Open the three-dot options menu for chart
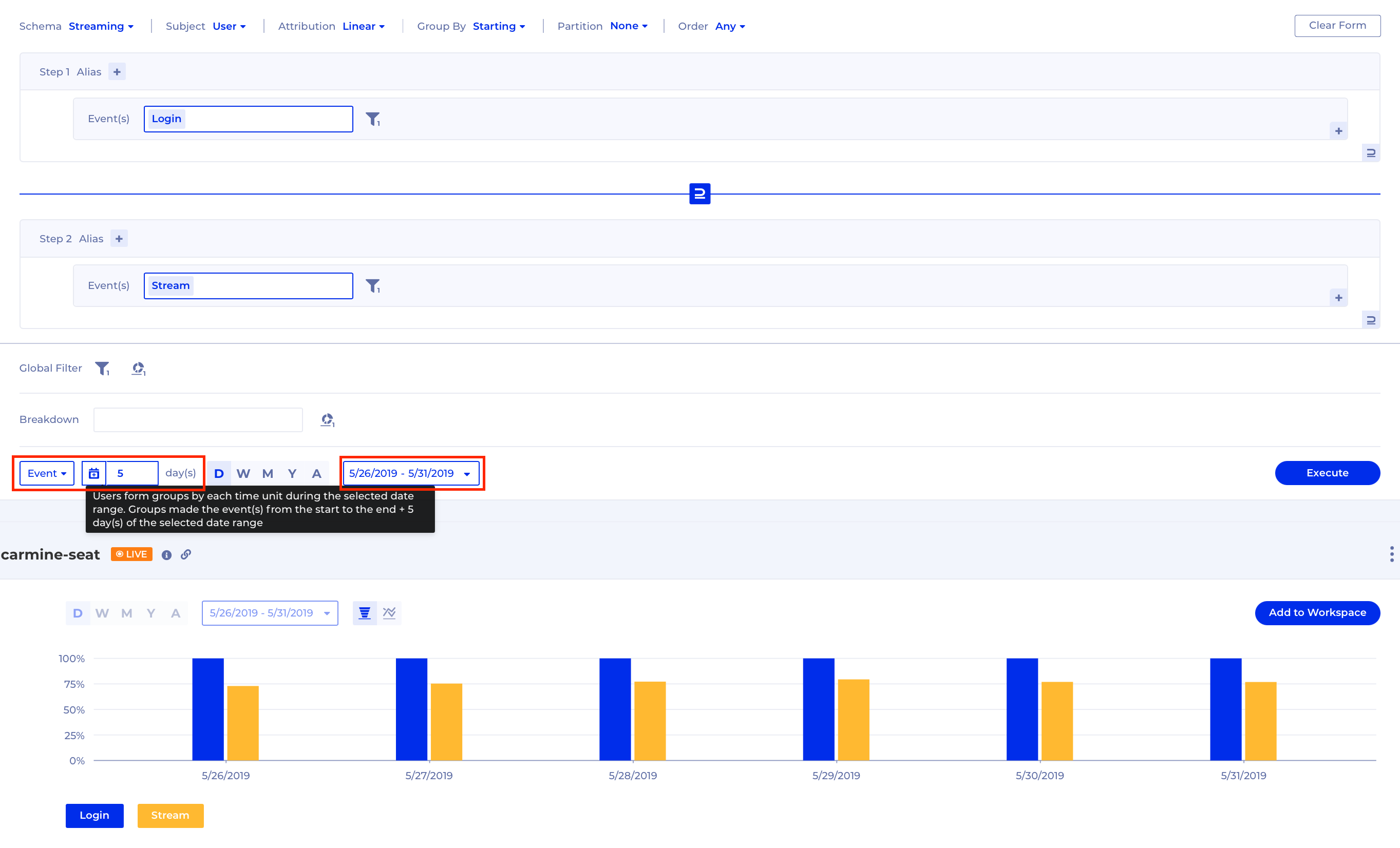 coord(1391,554)
